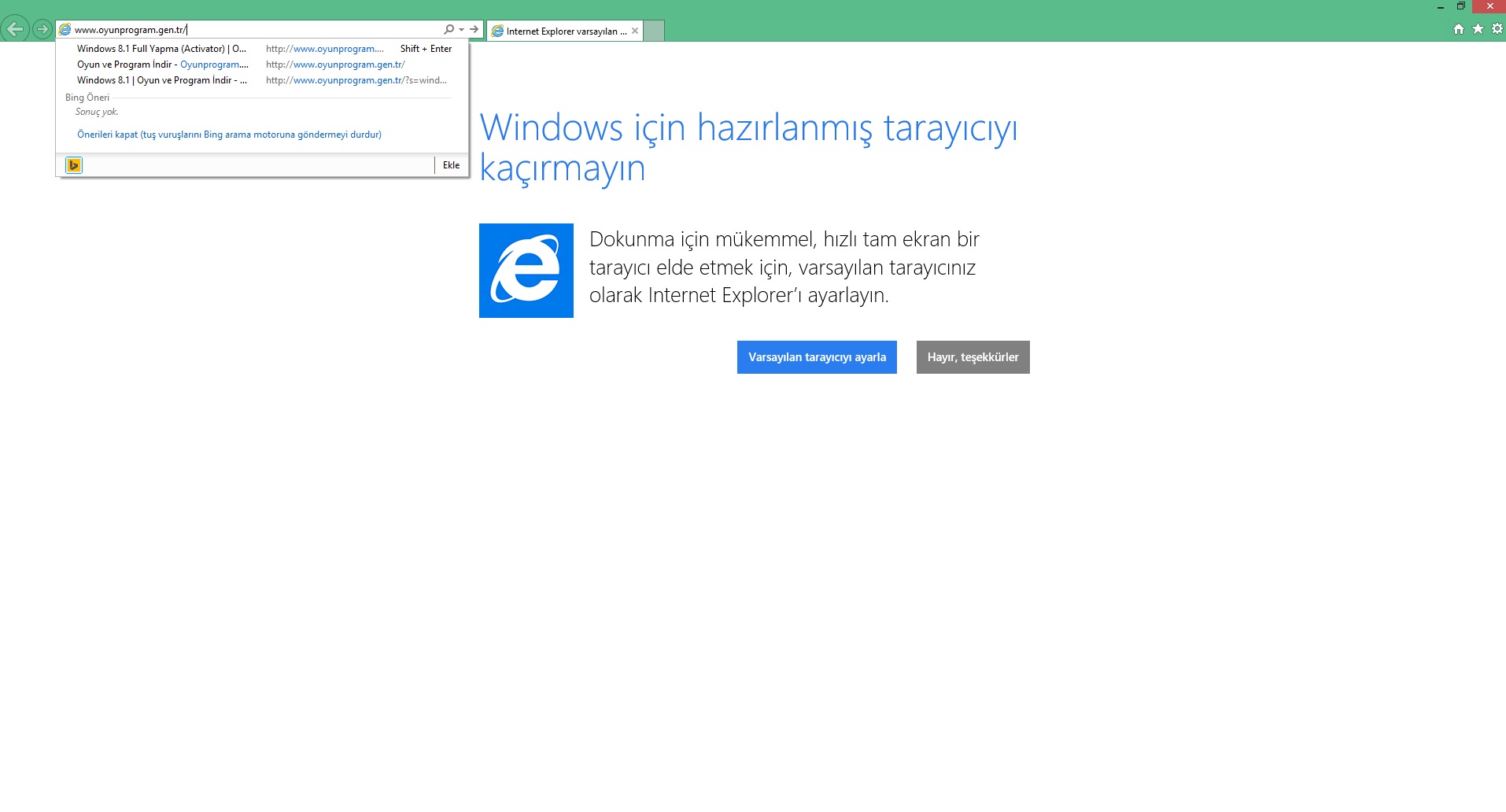Switch to the Internet Explorer varsayılan tab
Viewport: 1506px width, 812px height.
point(566,31)
